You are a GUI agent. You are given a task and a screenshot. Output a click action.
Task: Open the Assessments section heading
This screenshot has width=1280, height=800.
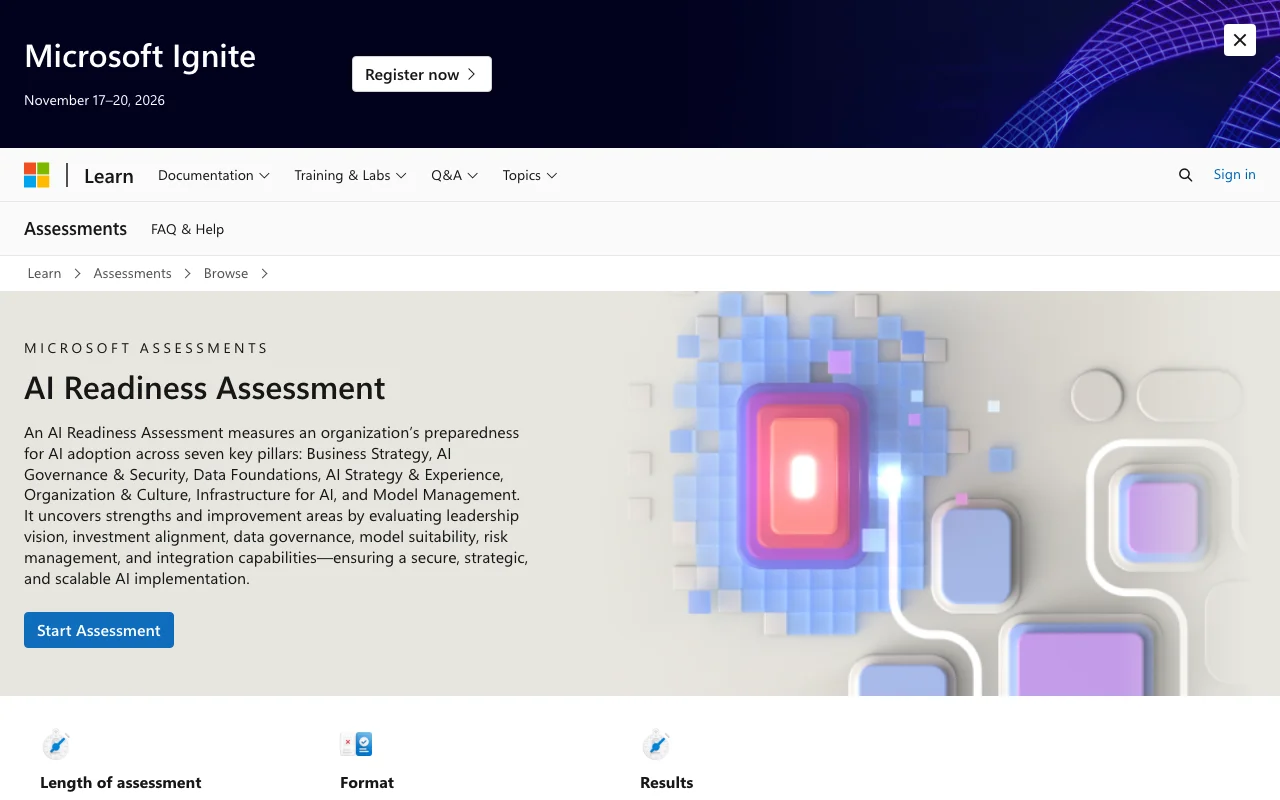[x=76, y=229]
